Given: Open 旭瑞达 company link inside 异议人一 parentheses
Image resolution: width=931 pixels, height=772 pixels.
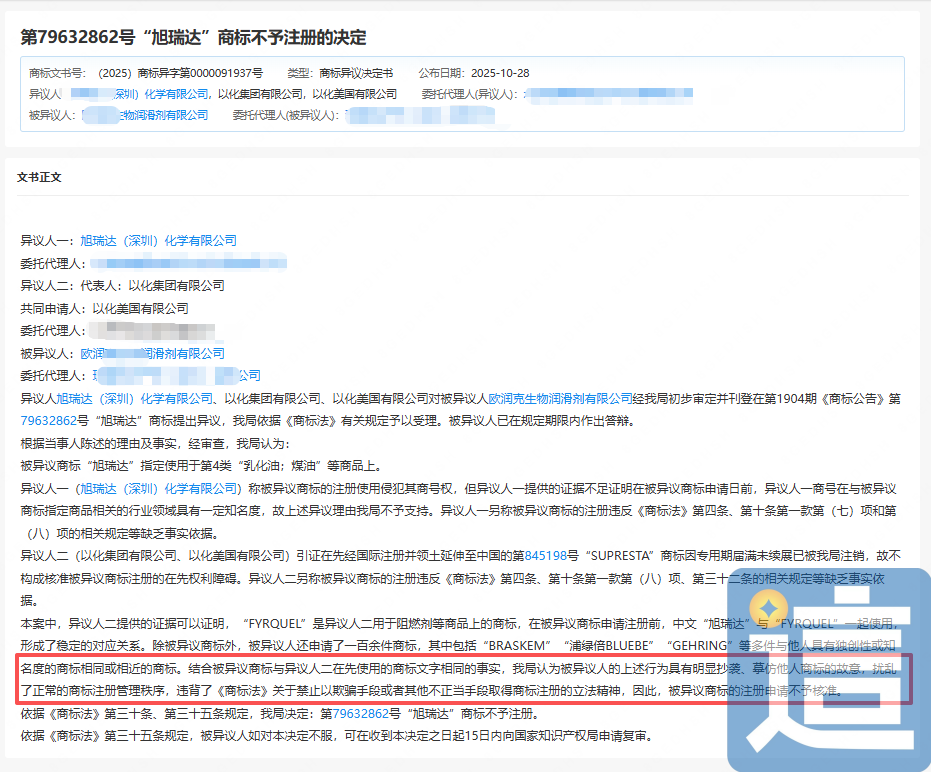Looking at the screenshot, I should click(x=159, y=489).
